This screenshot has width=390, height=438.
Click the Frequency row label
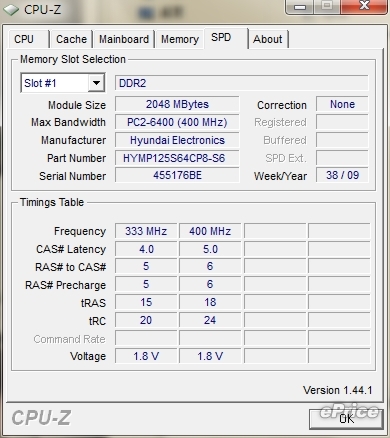(80, 231)
